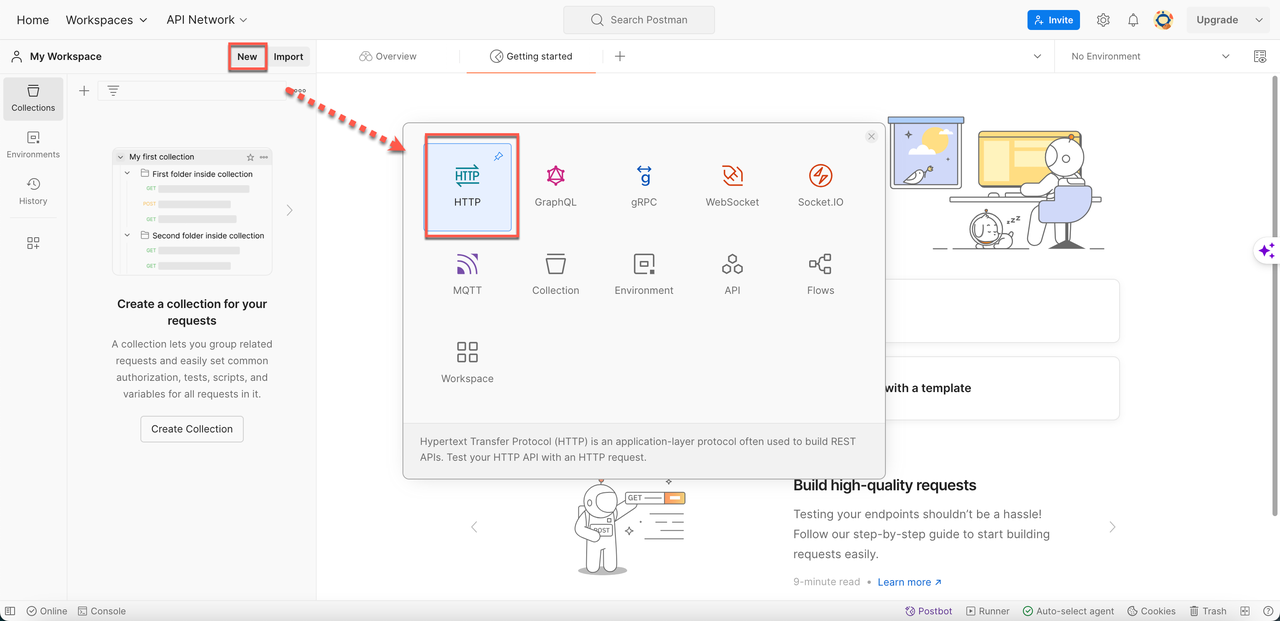Image resolution: width=1280 pixels, height=621 pixels.
Task: Select the API option in dialog
Action: [x=732, y=275]
